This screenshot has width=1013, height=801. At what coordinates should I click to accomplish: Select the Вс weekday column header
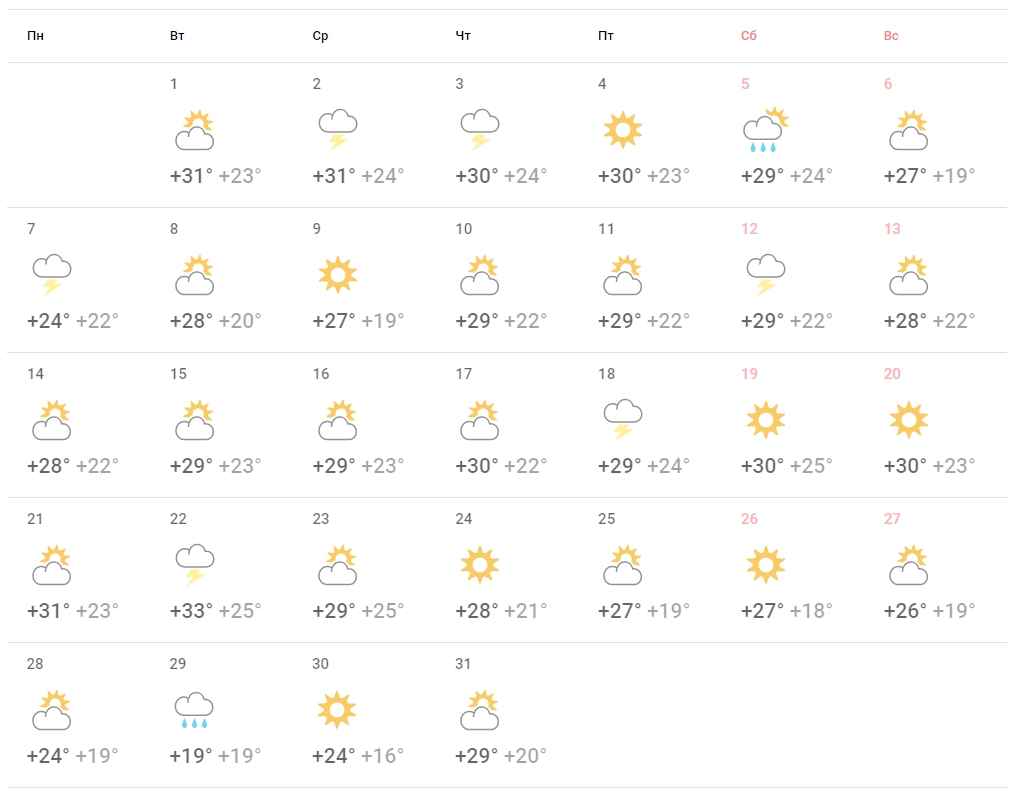click(891, 36)
